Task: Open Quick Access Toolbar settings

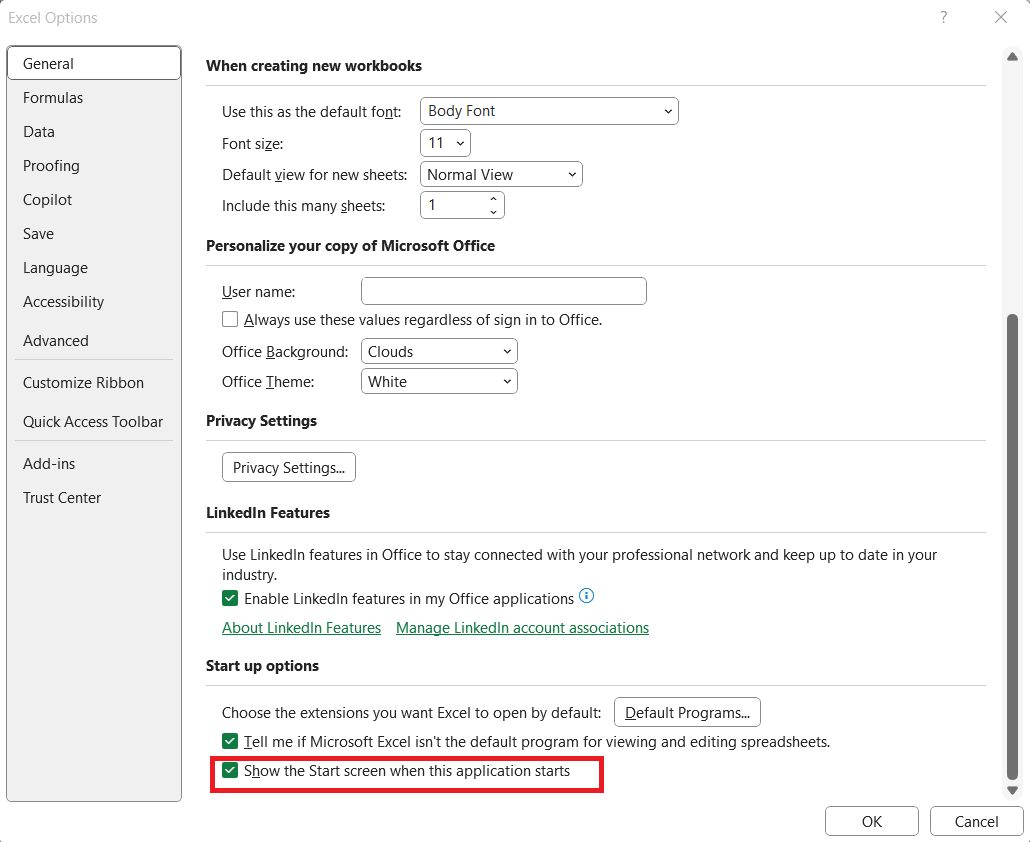Action: coord(94,422)
